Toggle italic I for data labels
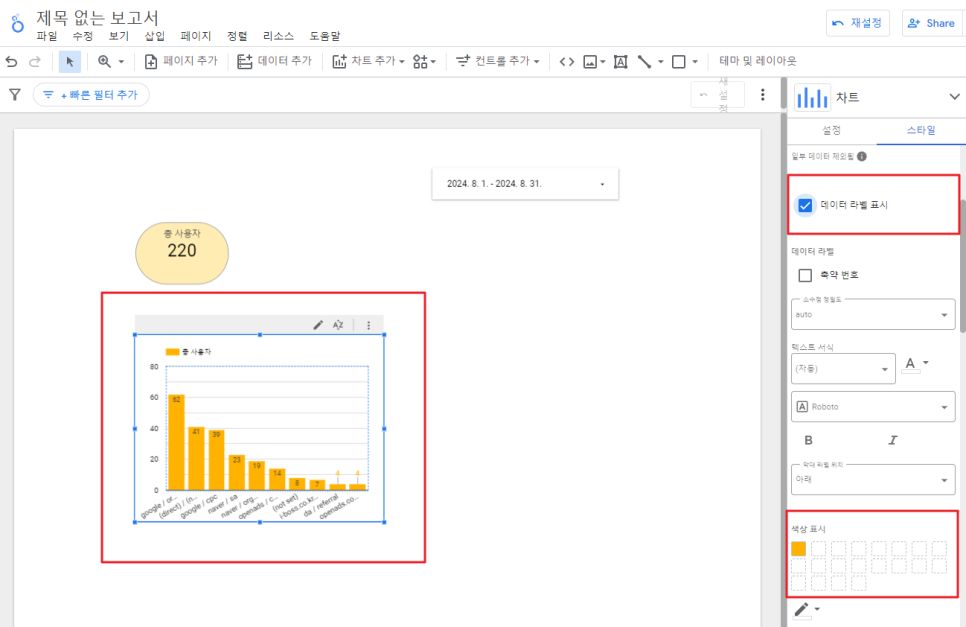 893,440
